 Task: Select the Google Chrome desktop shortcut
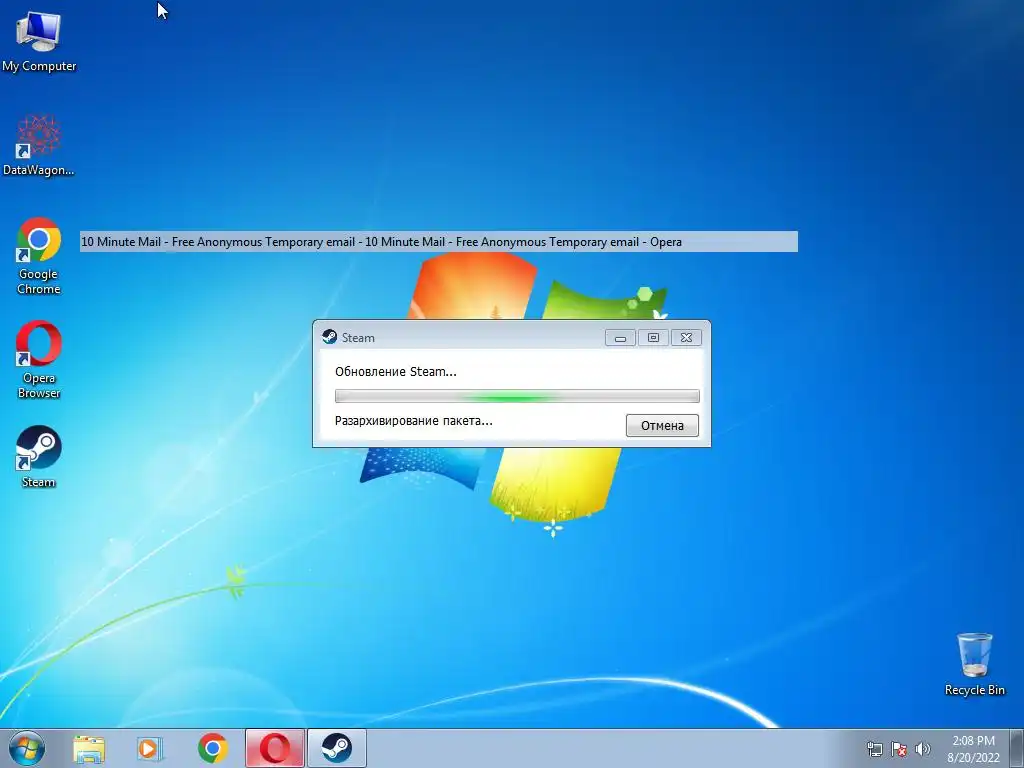point(39,256)
